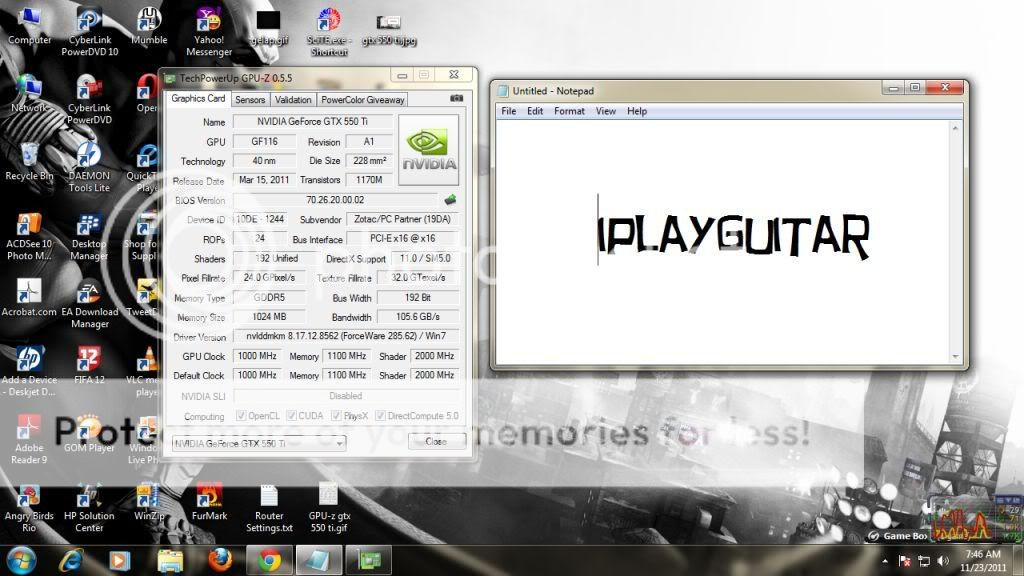Open the Acrobat.com desktop shortcut
This screenshot has width=1024, height=576.
coord(29,298)
